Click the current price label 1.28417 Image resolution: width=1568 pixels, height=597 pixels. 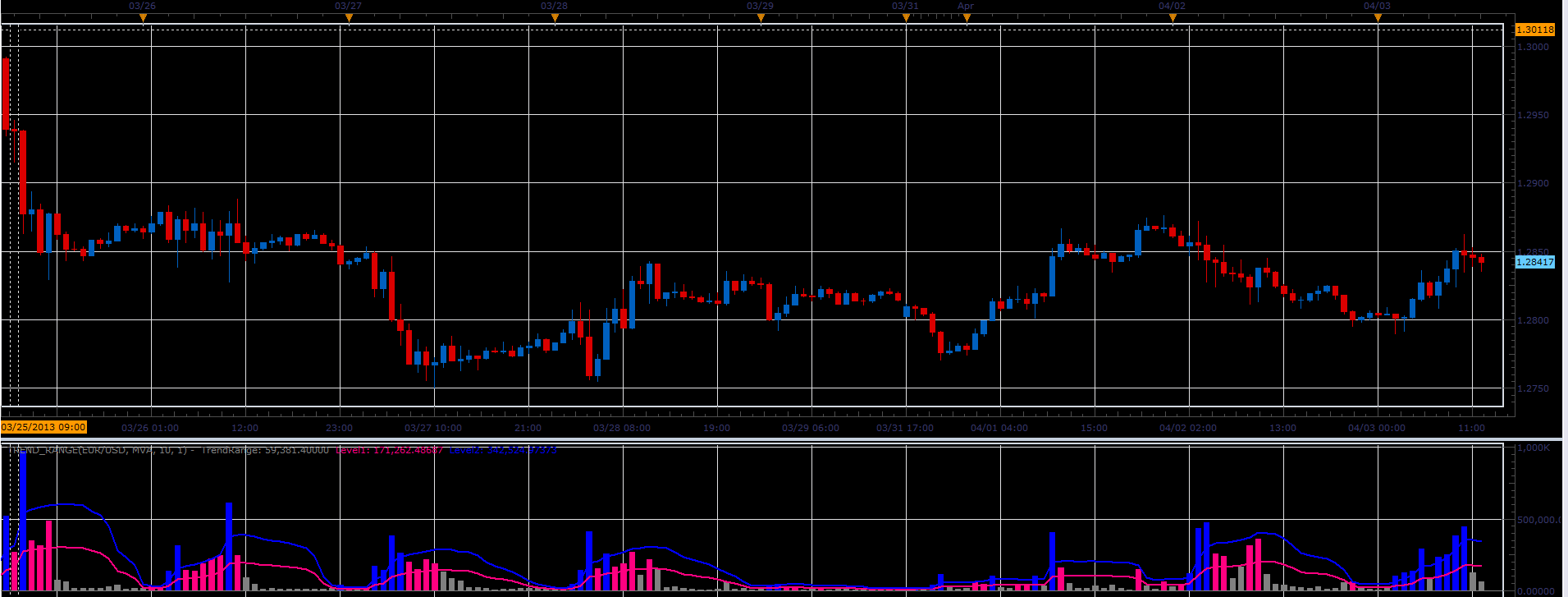[1534, 262]
